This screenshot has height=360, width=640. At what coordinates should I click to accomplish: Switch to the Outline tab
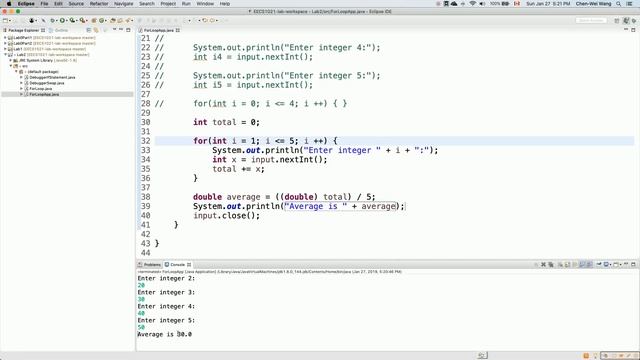58,30
